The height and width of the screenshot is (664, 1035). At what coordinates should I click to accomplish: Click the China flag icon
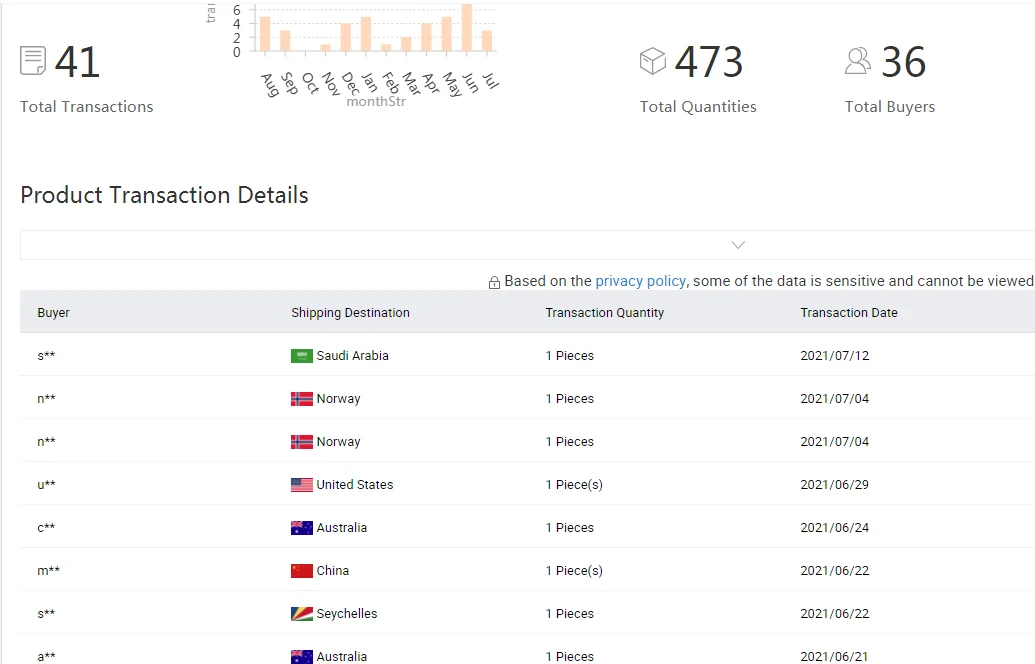[x=302, y=571]
